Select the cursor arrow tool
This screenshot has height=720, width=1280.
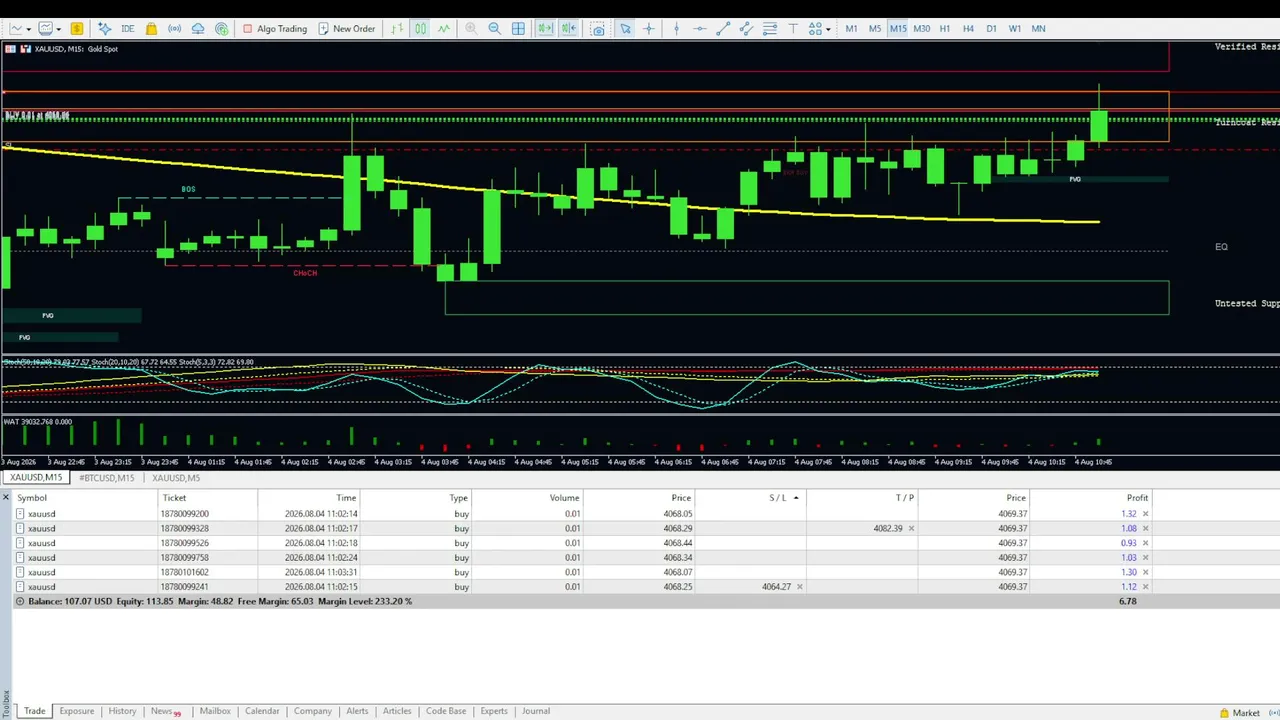(625, 29)
